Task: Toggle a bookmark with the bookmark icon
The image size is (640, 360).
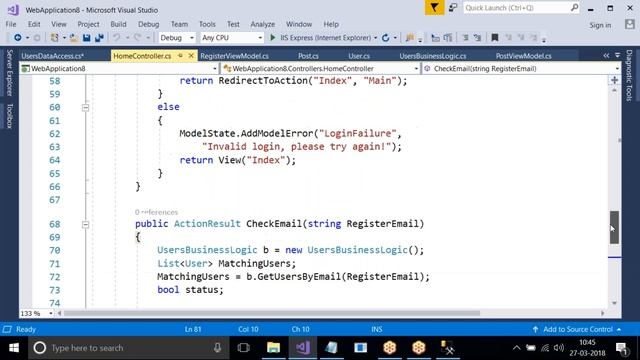Action: tap(495, 38)
